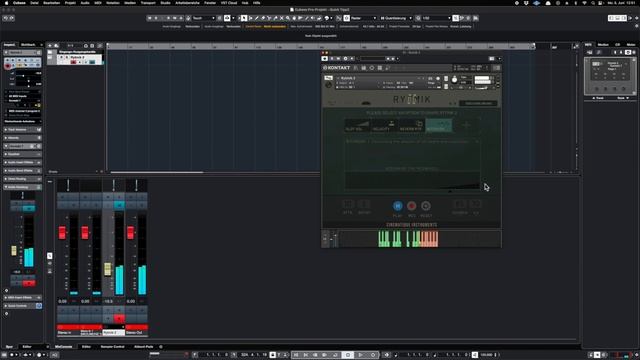640x360 pixels.
Task: Select the Mute (X) tool in toolbar
Action: pos(281,18)
